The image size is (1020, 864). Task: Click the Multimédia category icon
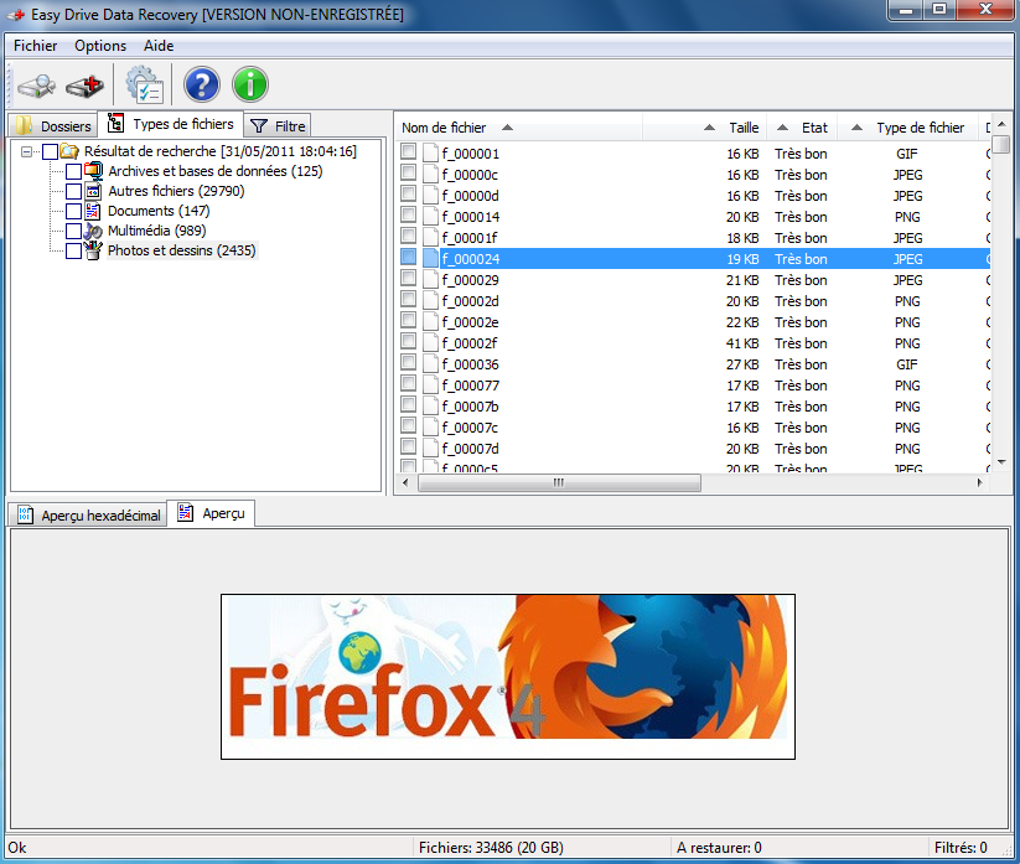tap(94, 231)
